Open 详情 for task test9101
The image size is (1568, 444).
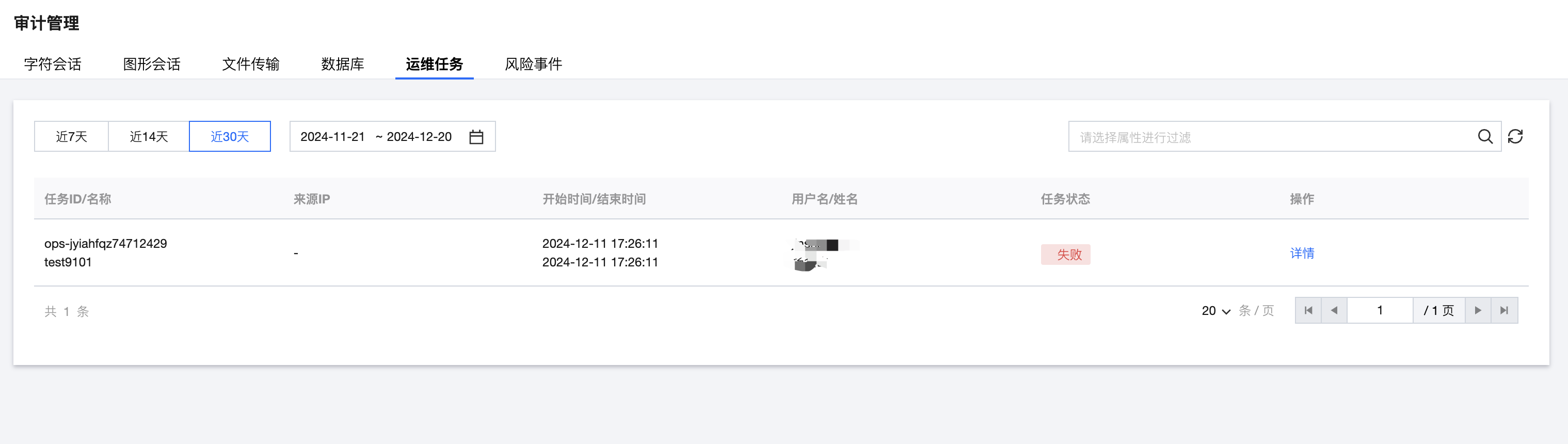[x=1301, y=253]
